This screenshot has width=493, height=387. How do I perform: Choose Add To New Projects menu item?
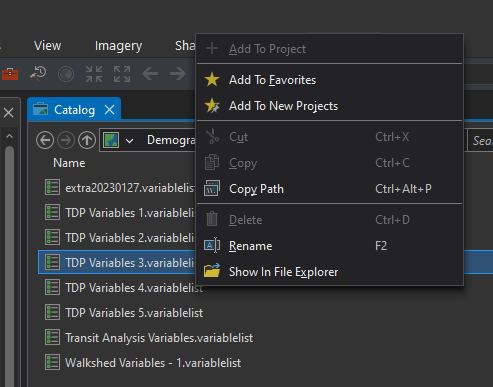point(329,106)
